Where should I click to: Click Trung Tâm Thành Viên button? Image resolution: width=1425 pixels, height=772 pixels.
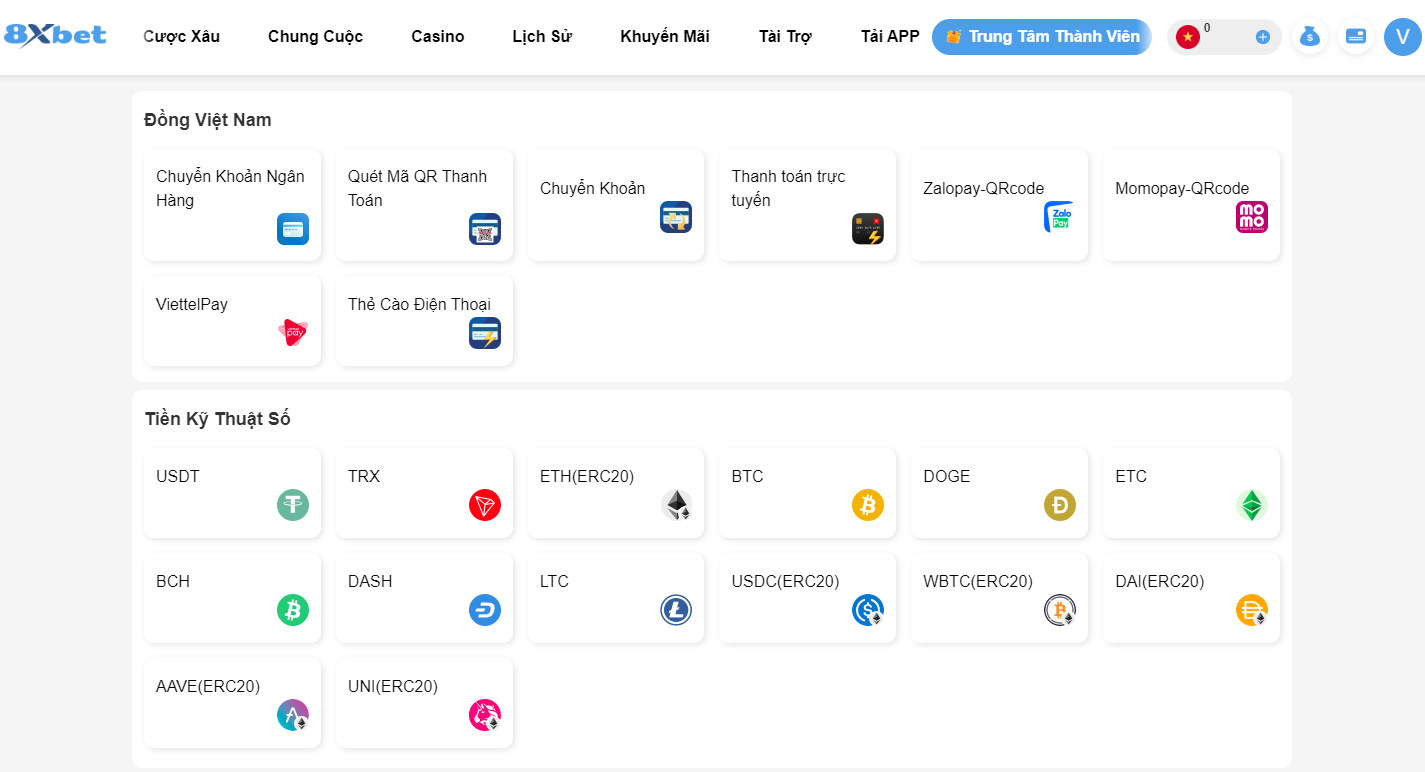[x=1042, y=37]
